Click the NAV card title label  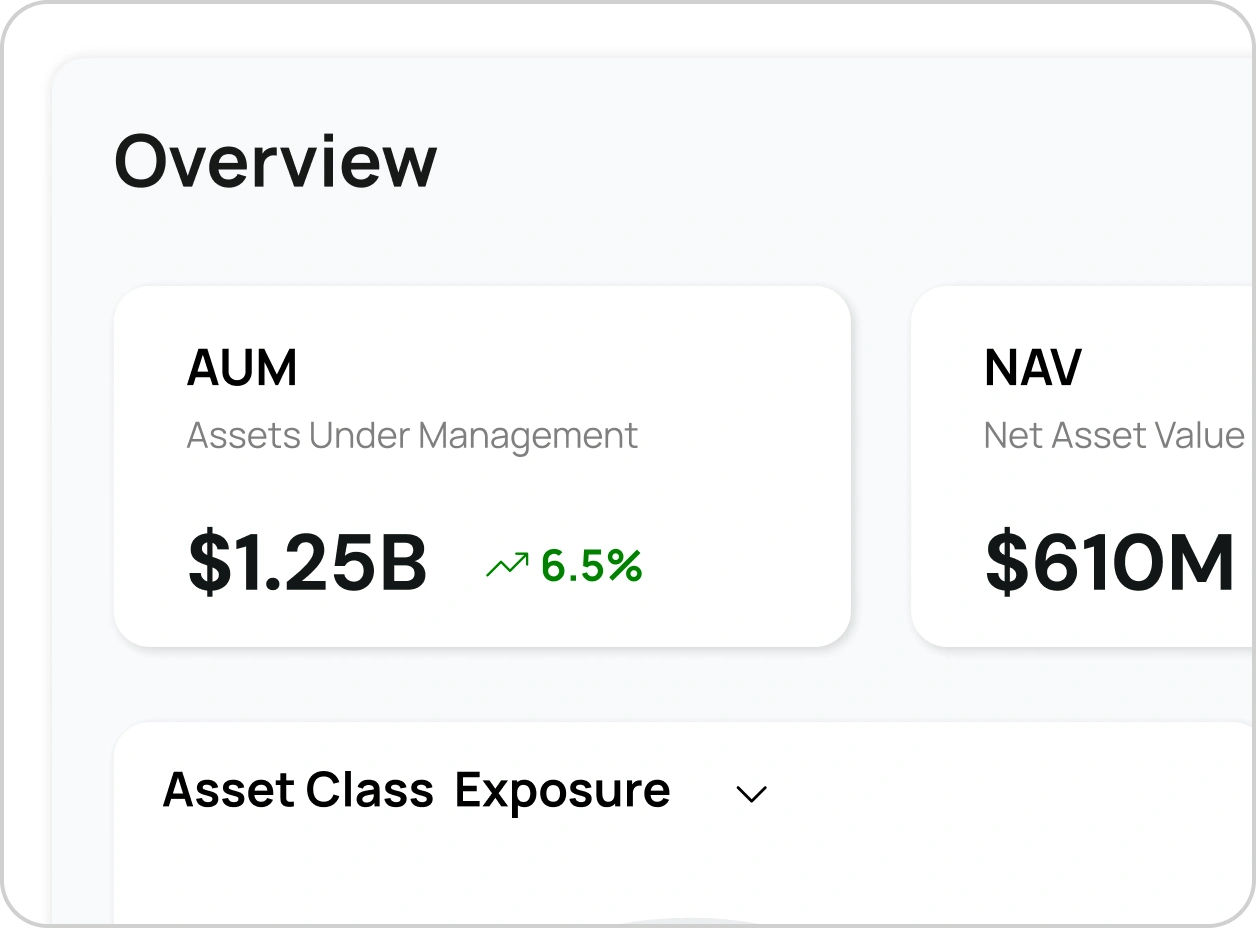1031,367
